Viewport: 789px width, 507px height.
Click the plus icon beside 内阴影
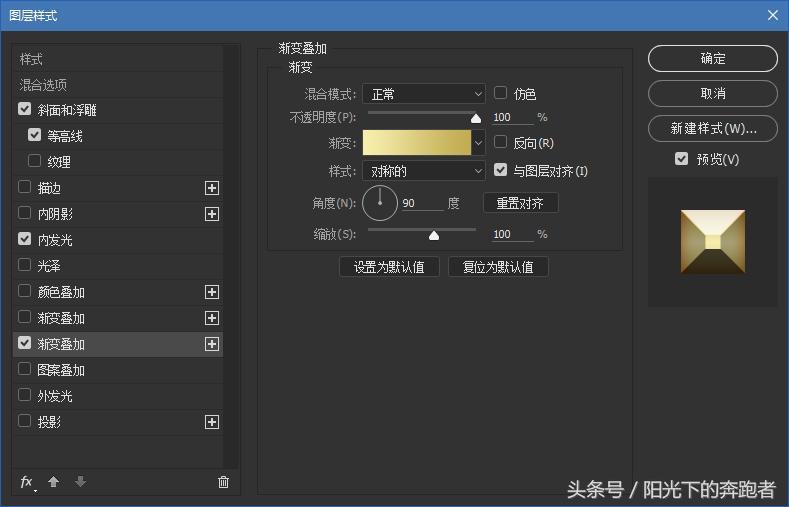(x=212, y=214)
